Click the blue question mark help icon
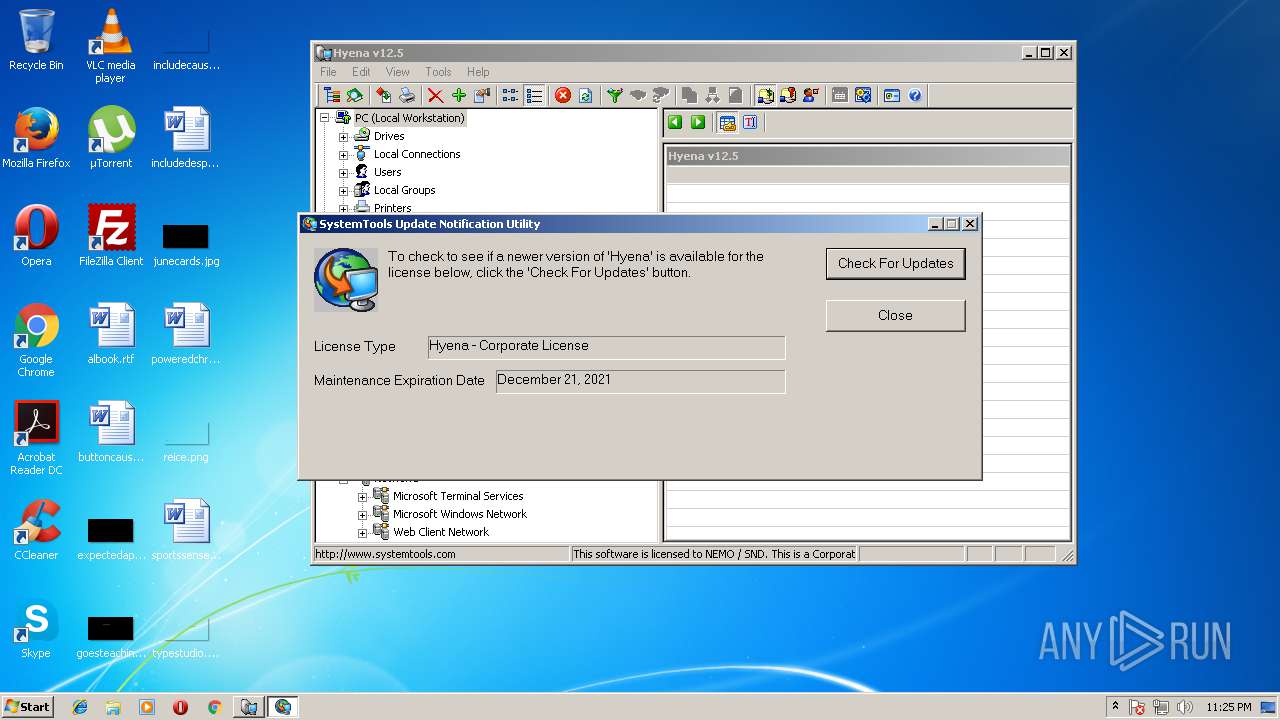The height and width of the screenshot is (720, 1280). [915, 95]
